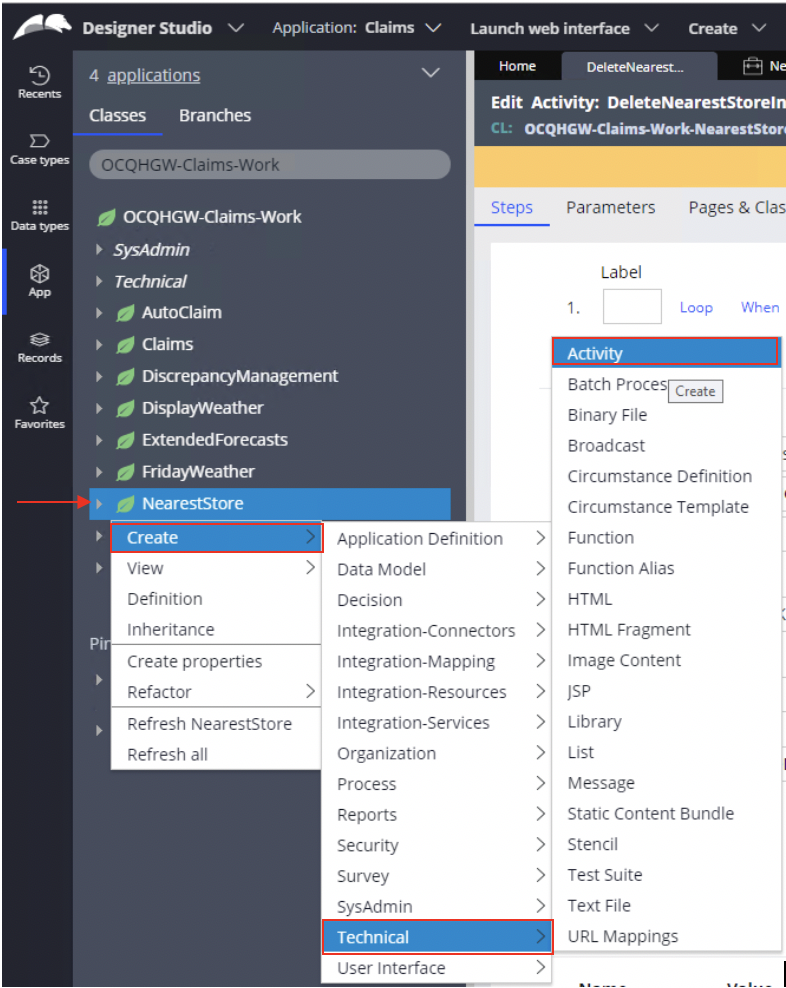
Task: Open the Data Model submenu
Action: coord(436,569)
